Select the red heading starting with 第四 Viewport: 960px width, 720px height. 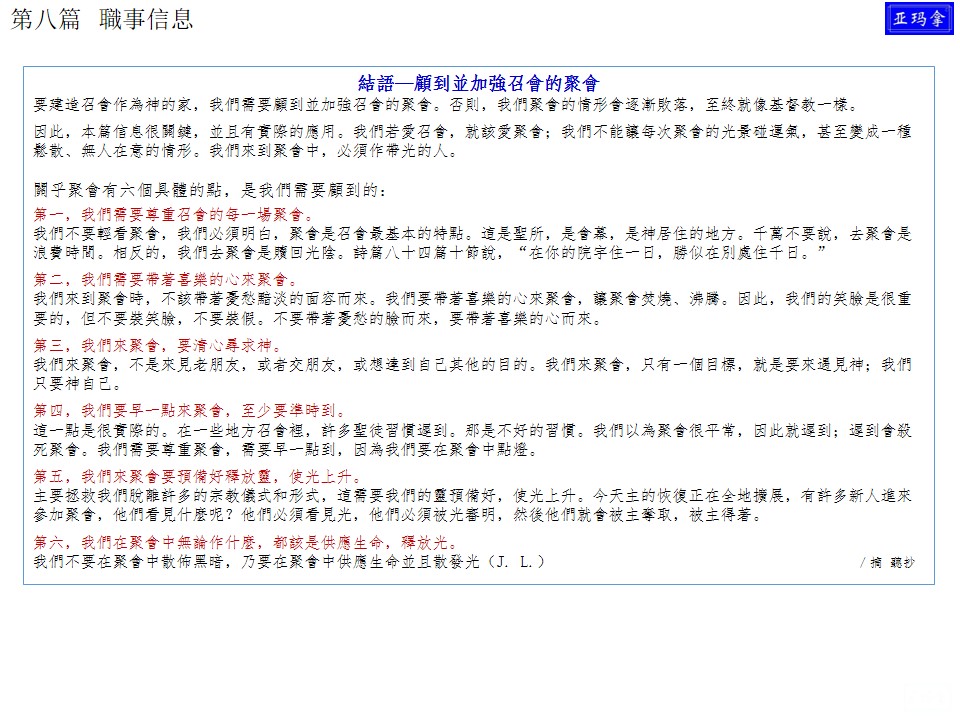(x=190, y=411)
